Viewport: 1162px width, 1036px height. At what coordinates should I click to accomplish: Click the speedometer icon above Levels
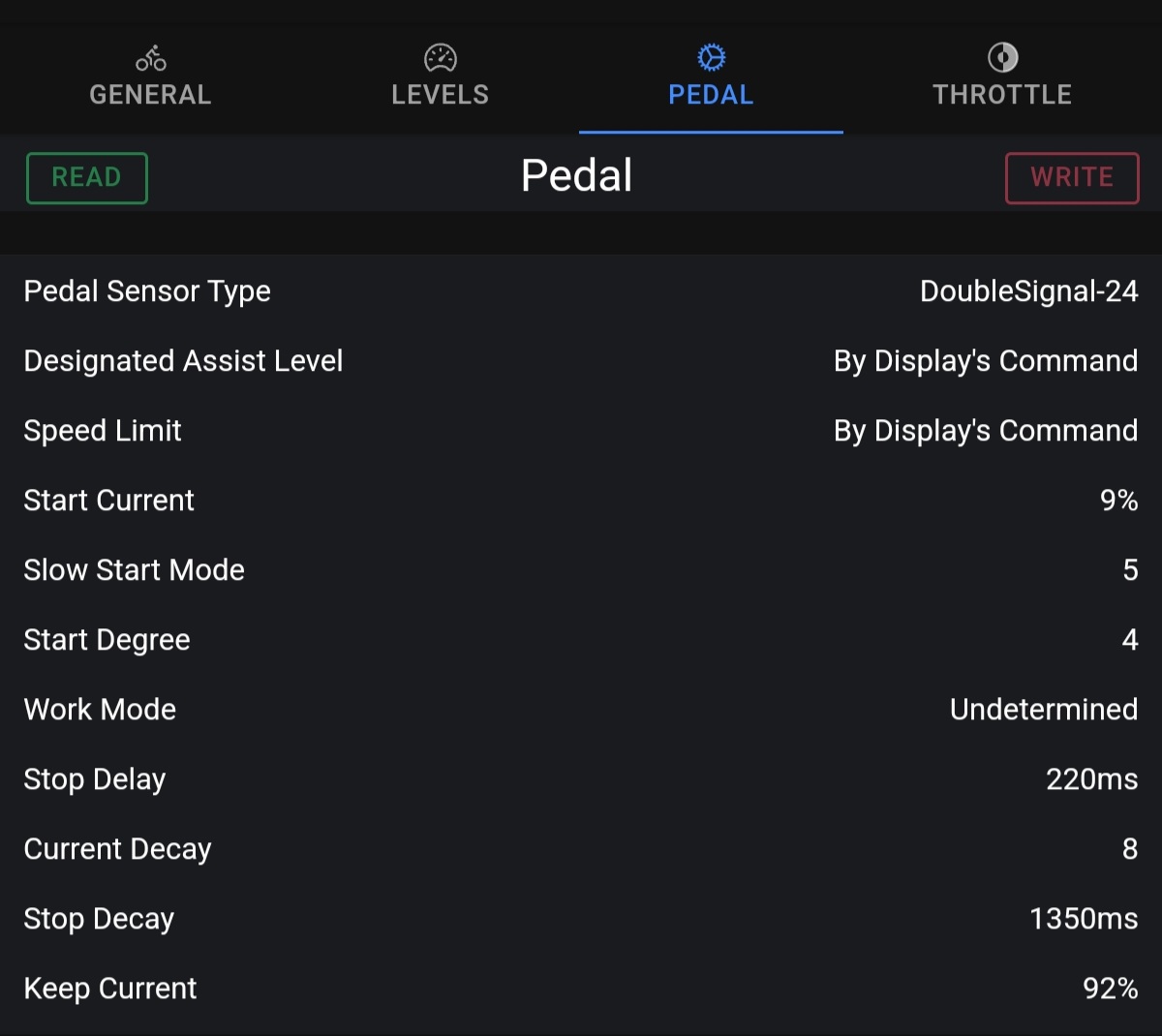441,58
